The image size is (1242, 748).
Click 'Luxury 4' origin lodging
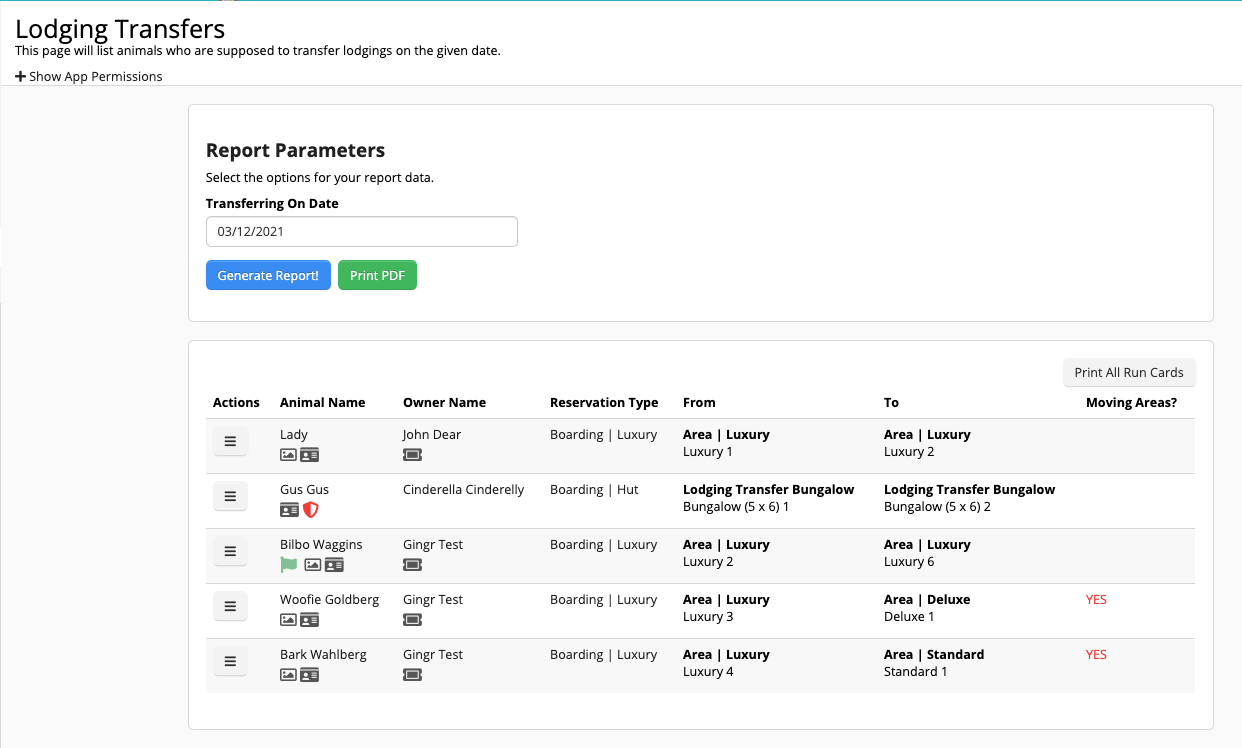(708, 672)
